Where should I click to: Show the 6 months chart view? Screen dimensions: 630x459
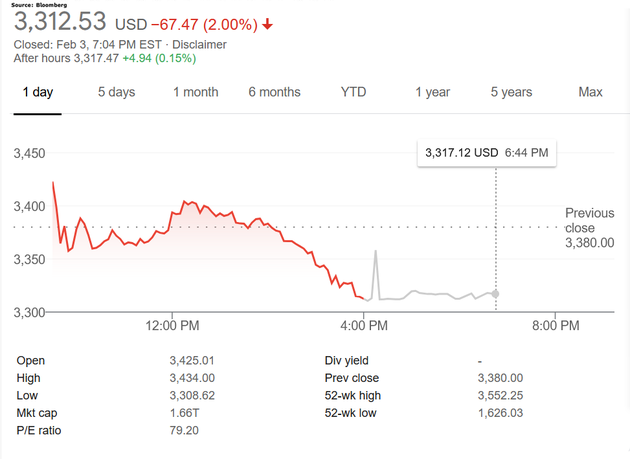tap(274, 92)
